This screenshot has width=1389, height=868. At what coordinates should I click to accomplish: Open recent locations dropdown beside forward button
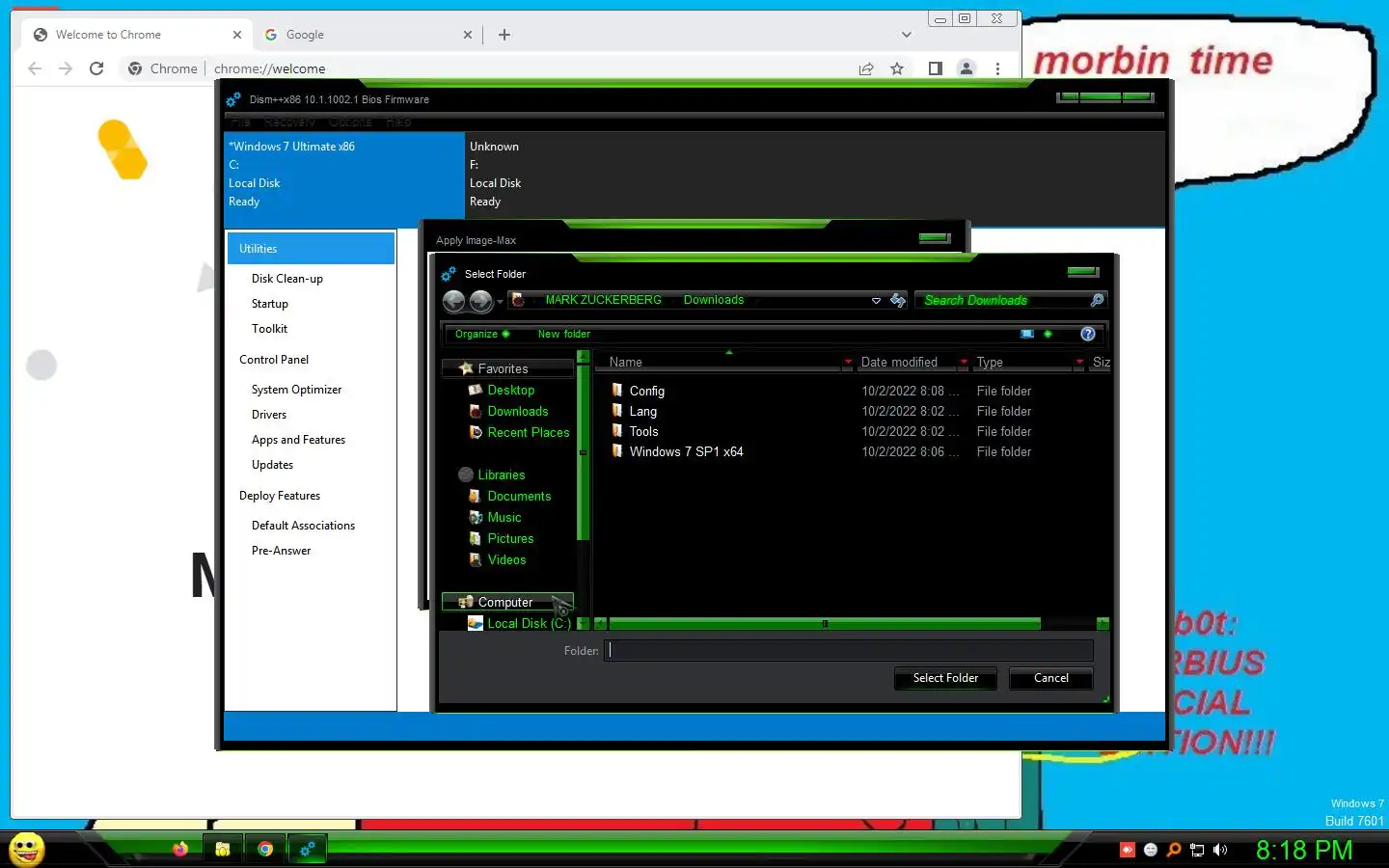coord(500,302)
